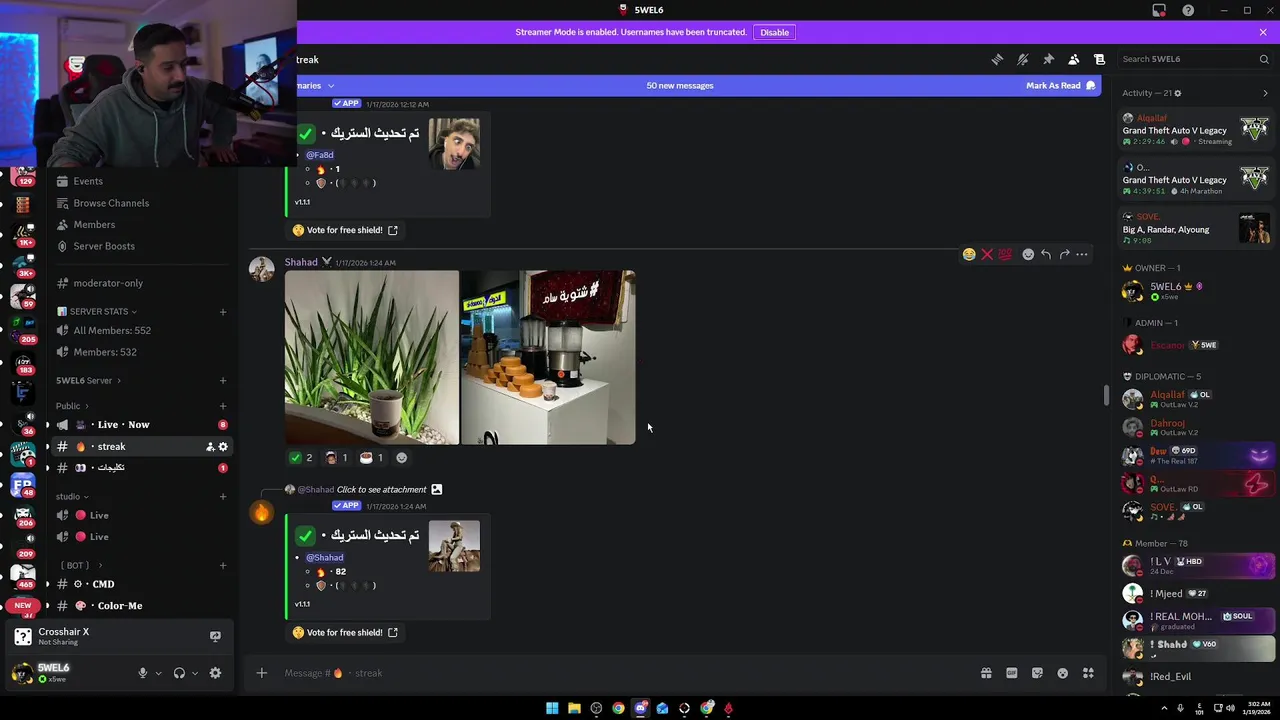Open the moderator-only channel

click(x=140, y=283)
